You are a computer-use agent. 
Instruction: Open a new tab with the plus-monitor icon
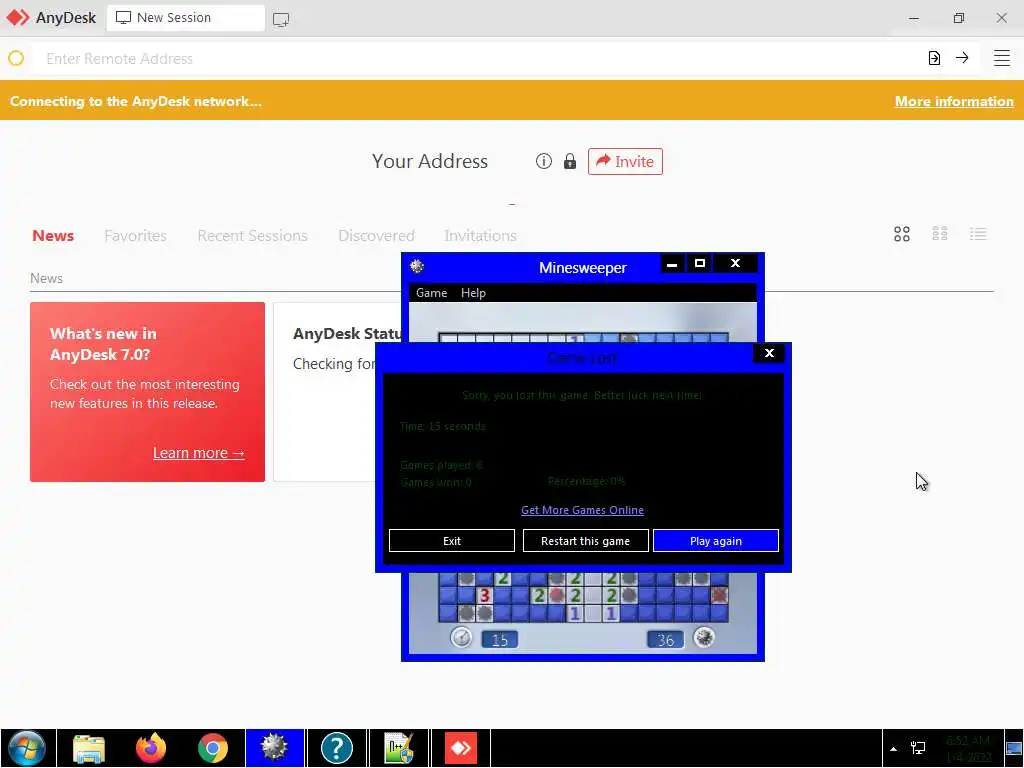[x=281, y=19]
